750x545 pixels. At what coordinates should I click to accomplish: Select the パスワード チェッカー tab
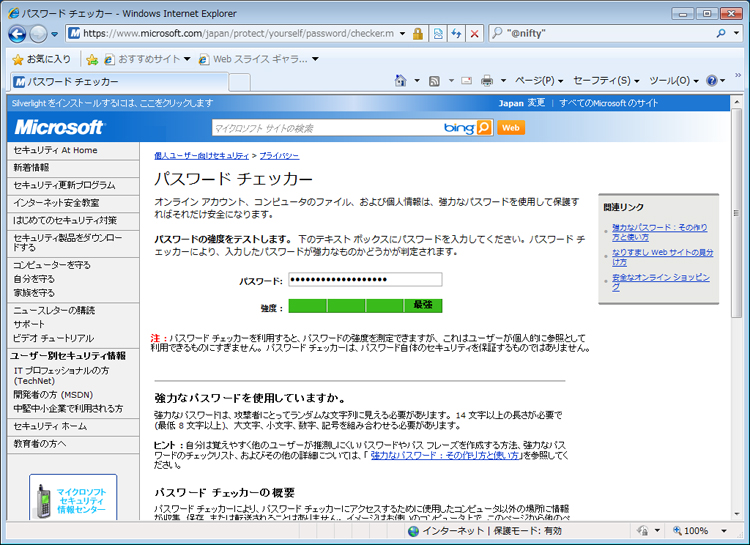click(x=119, y=82)
